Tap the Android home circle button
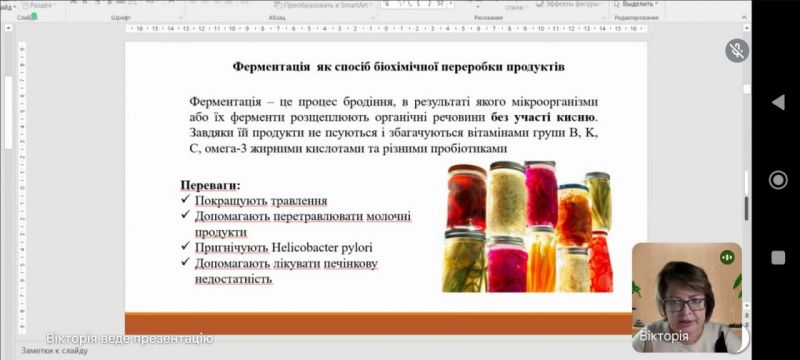Image resolution: width=800 pixels, height=360 pixels. coord(778,180)
